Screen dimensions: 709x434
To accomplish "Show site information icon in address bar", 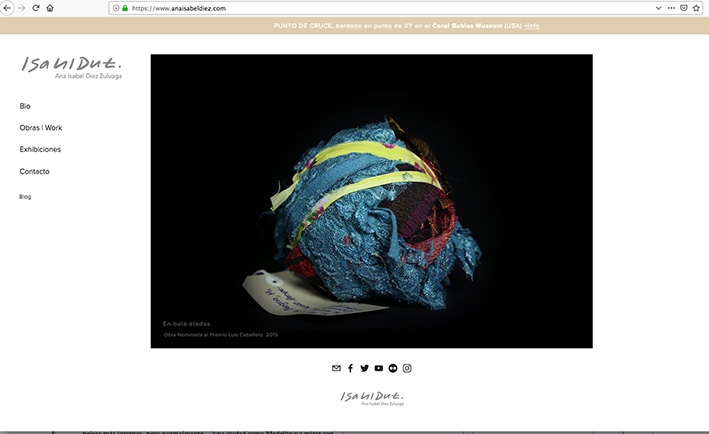I will tap(116, 8).
